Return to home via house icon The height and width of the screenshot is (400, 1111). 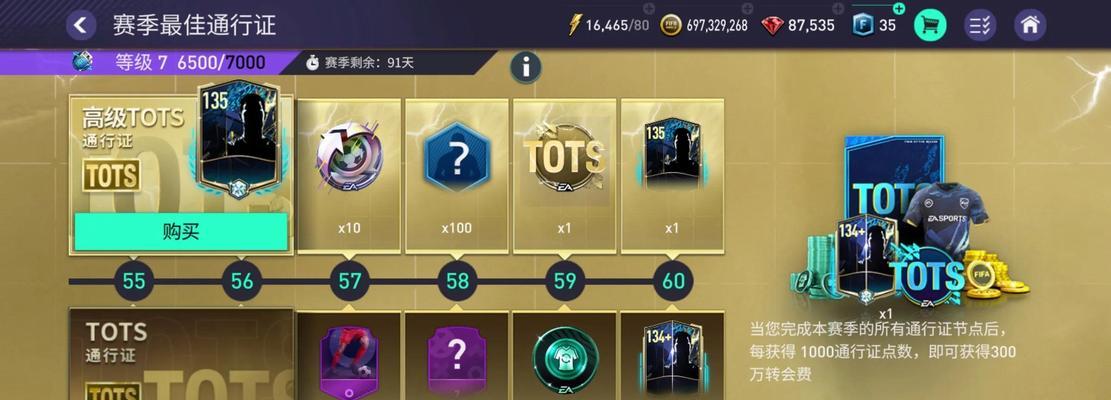pyautogui.click(x=1030, y=25)
